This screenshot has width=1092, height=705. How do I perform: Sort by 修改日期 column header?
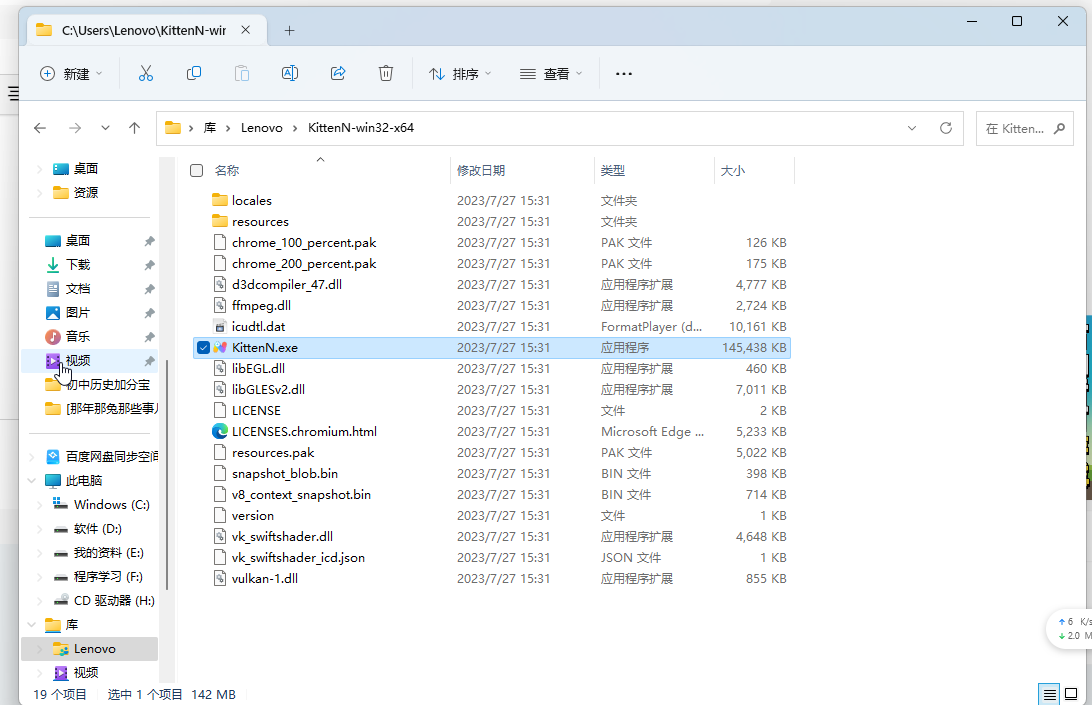coord(481,171)
